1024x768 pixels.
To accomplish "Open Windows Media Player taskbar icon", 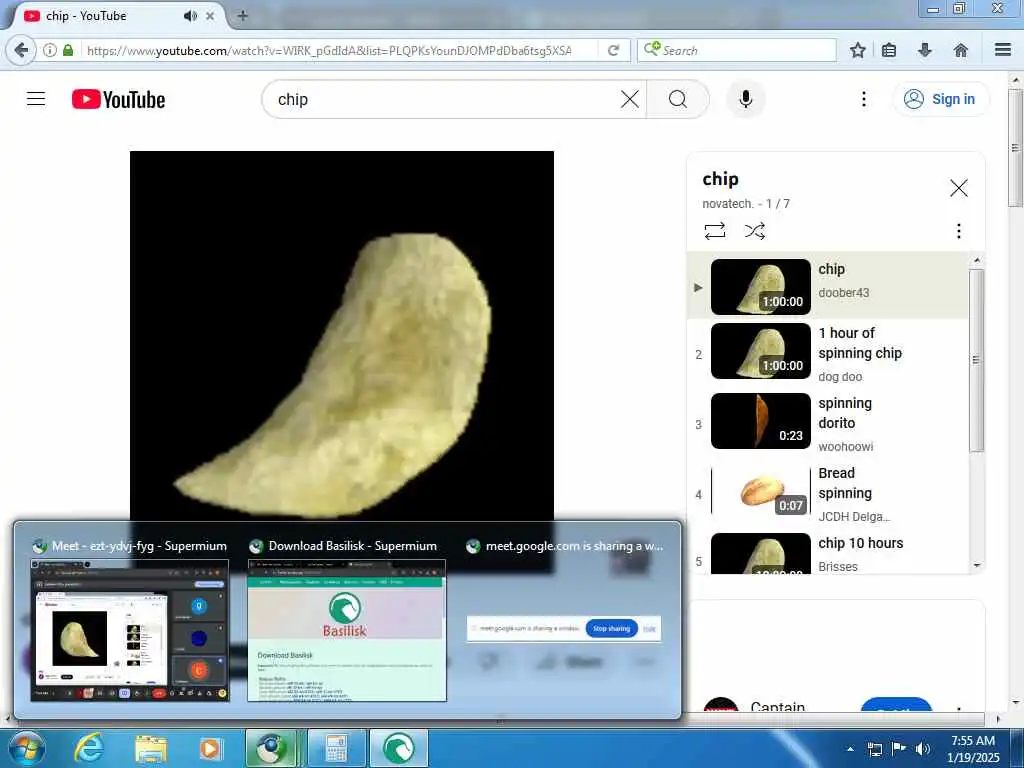I will 210,748.
